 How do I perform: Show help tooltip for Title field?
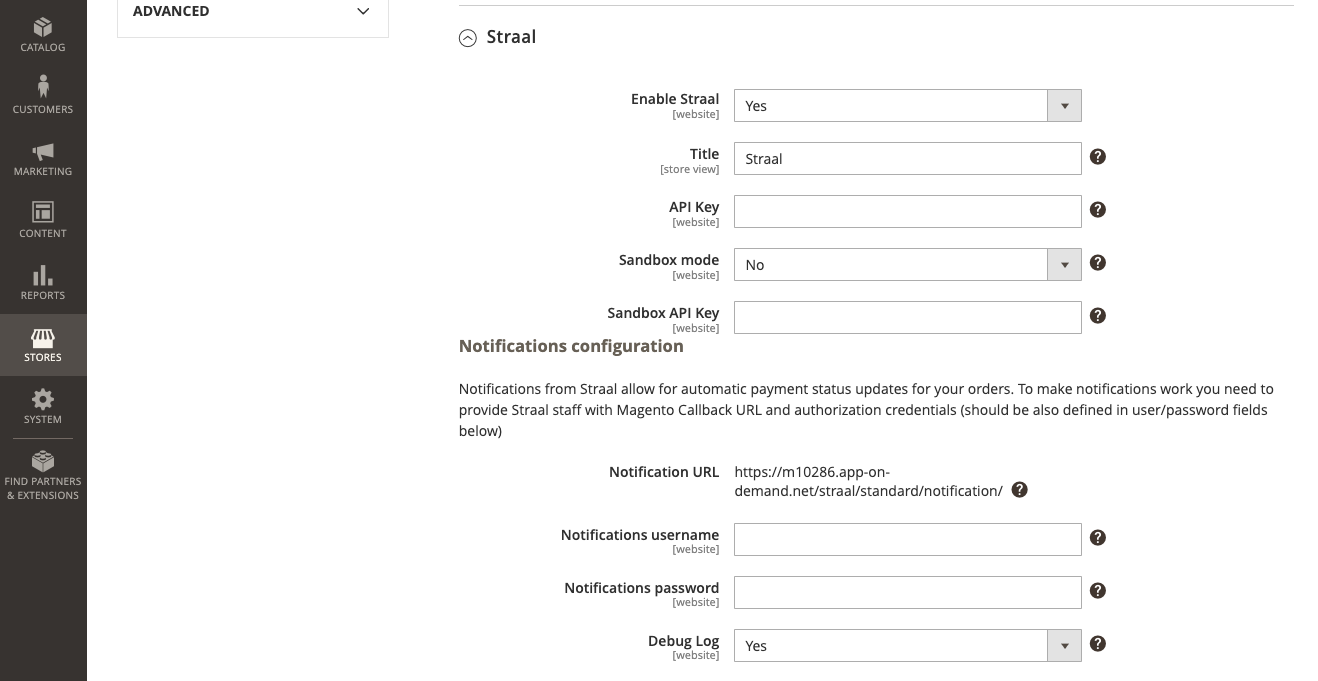click(1097, 157)
